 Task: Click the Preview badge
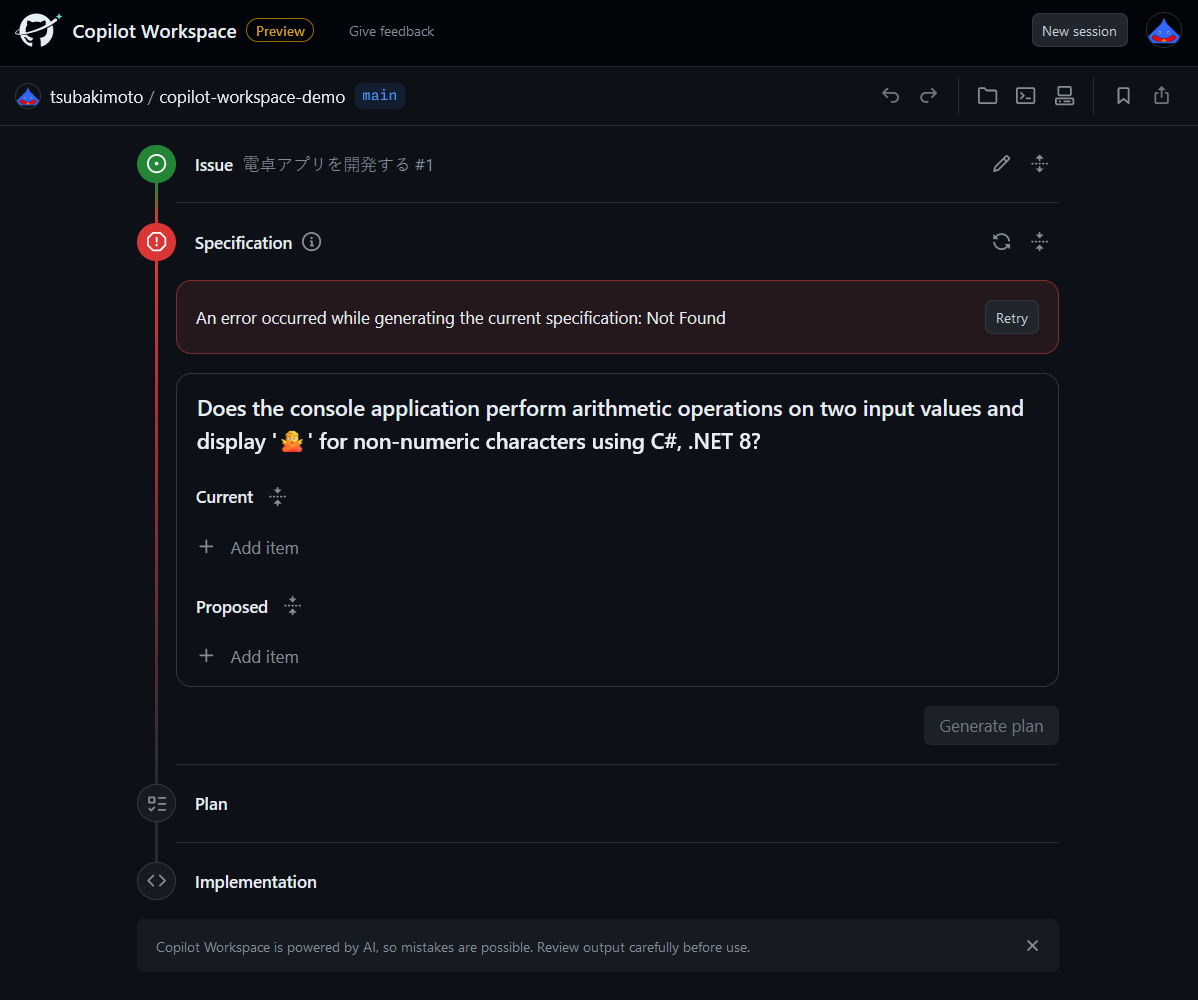(280, 31)
